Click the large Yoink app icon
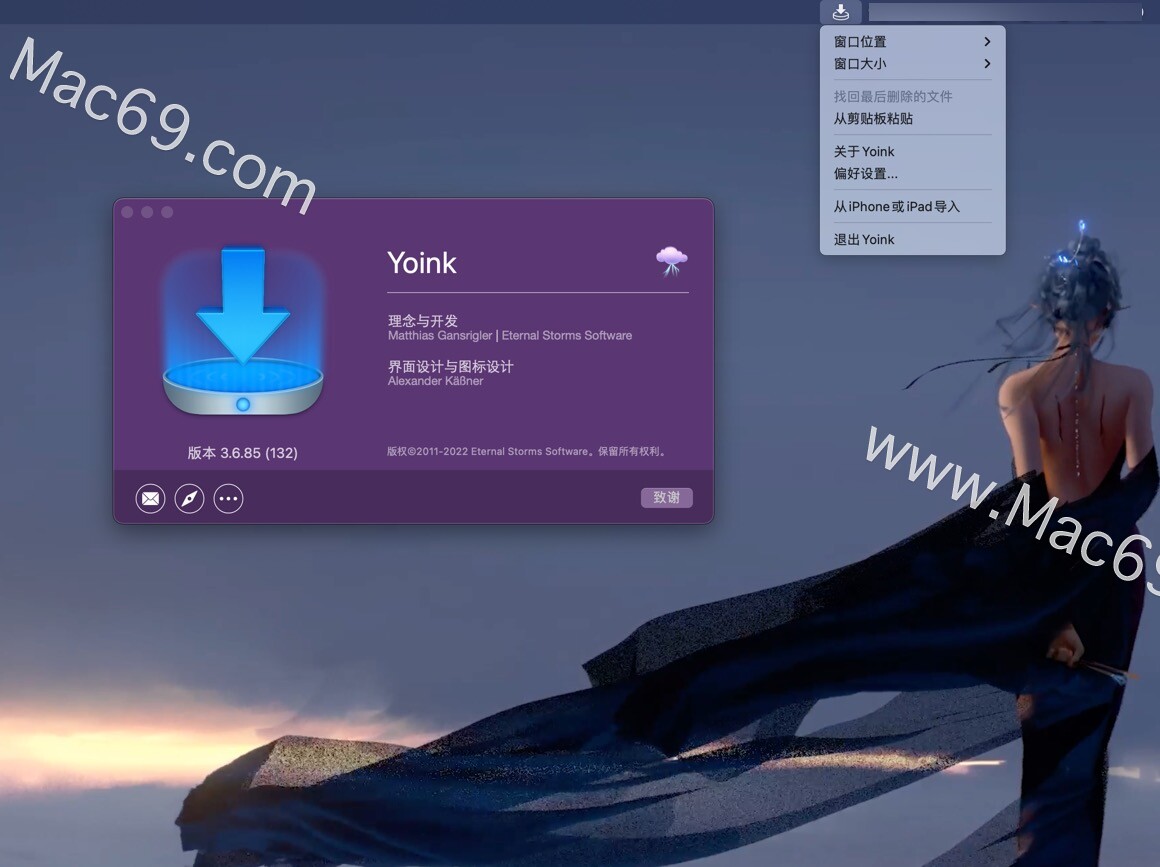The image size is (1160, 867). click(243, 330)
